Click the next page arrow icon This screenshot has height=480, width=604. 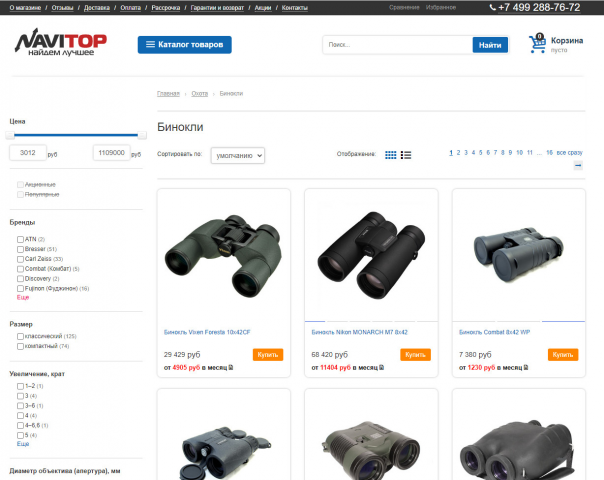[578, 165]
